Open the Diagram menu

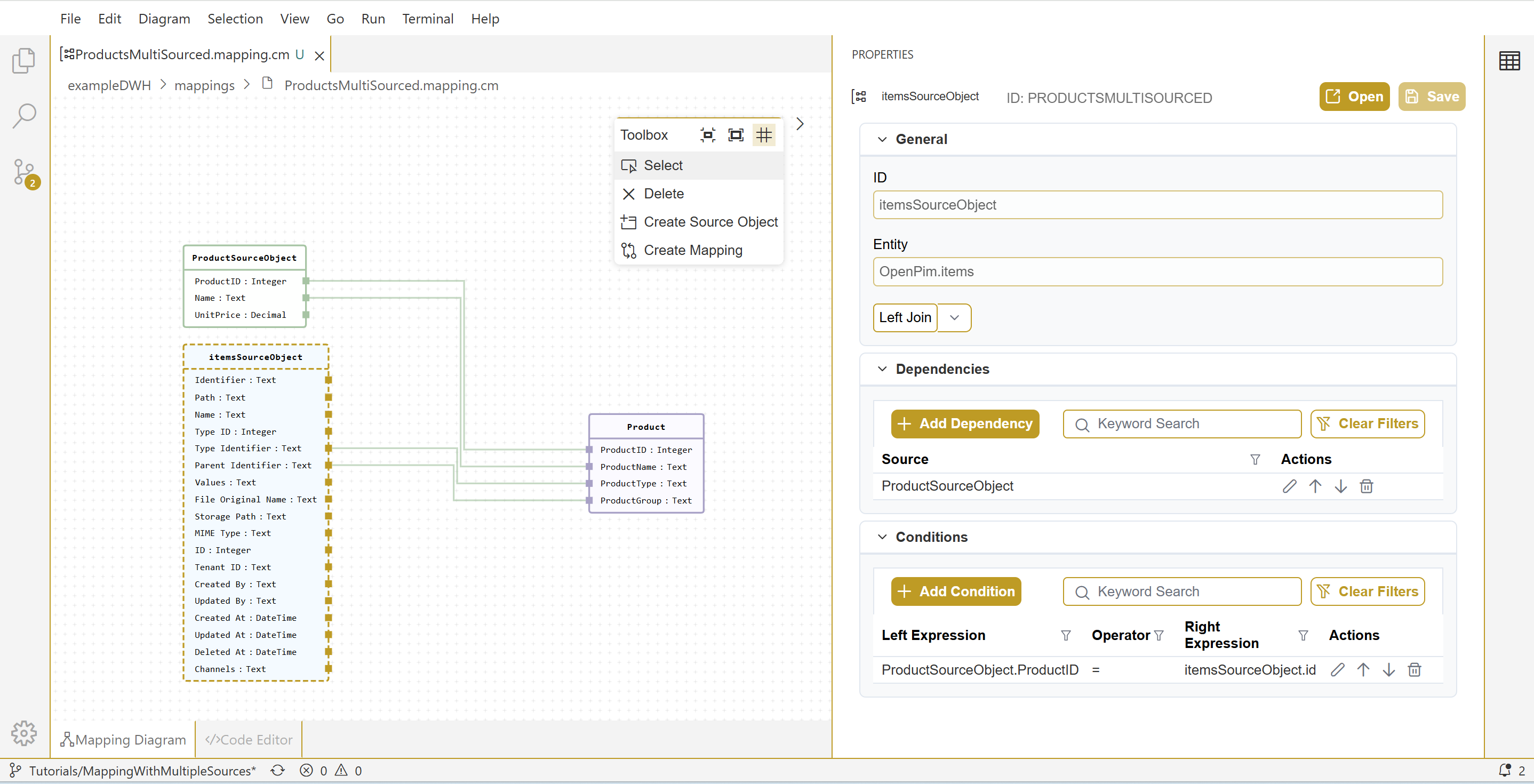click(164, 19)
